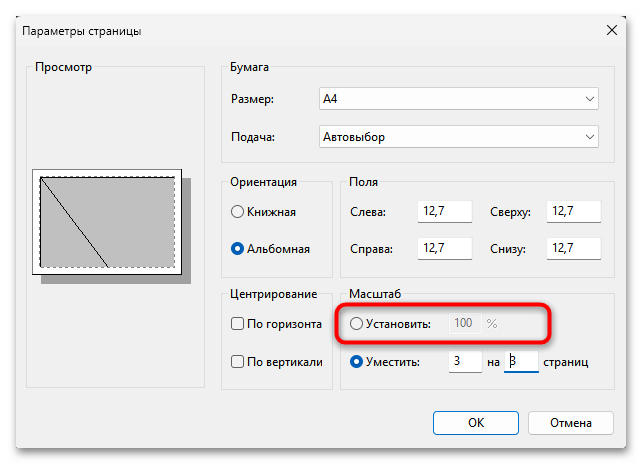Focus the Снизу margin input
Viewport: 642px width, 464px height.
tap(574, 248)
